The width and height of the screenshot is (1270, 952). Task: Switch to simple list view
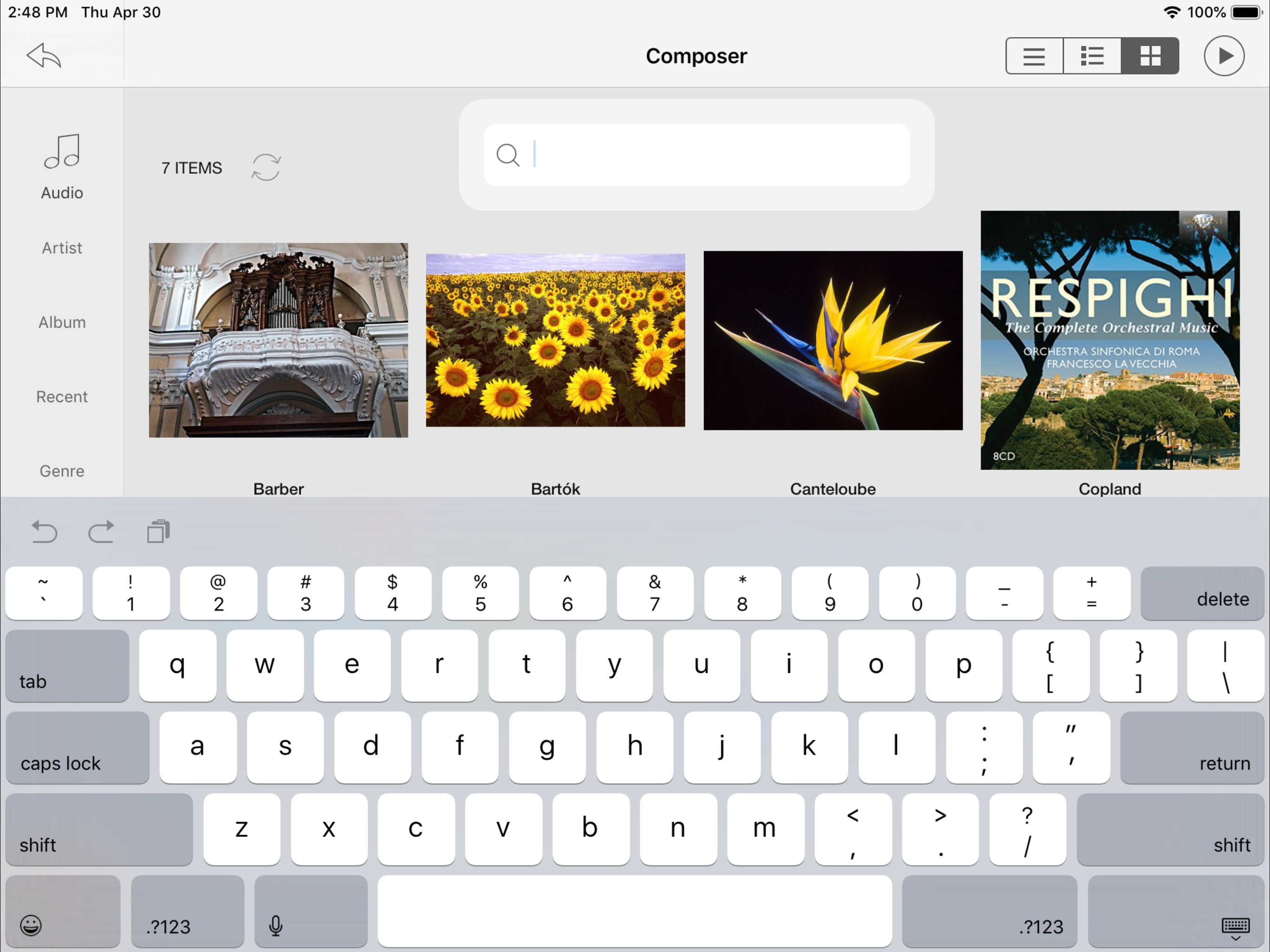click(1033, 56)
